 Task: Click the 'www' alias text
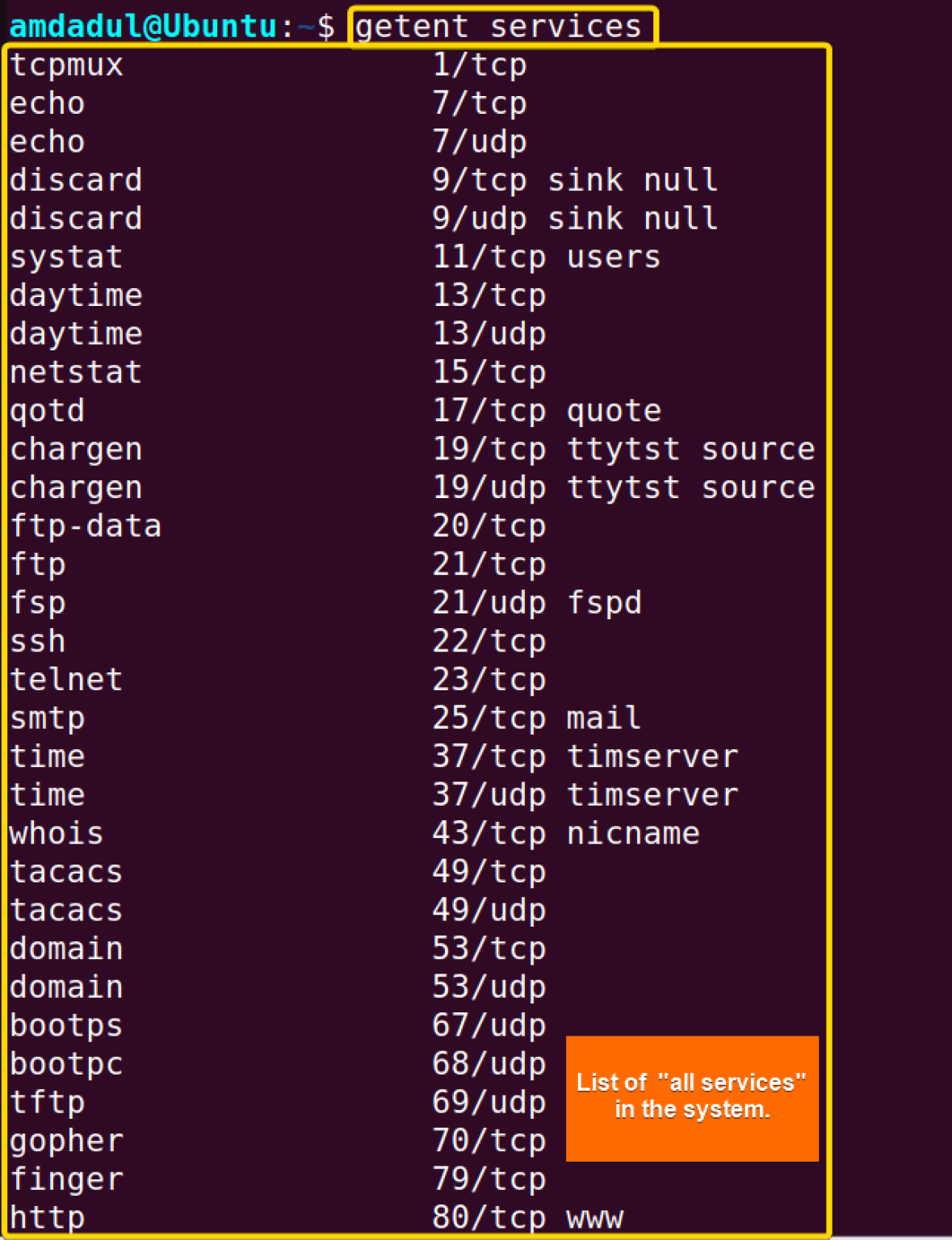click(595, 1217)
